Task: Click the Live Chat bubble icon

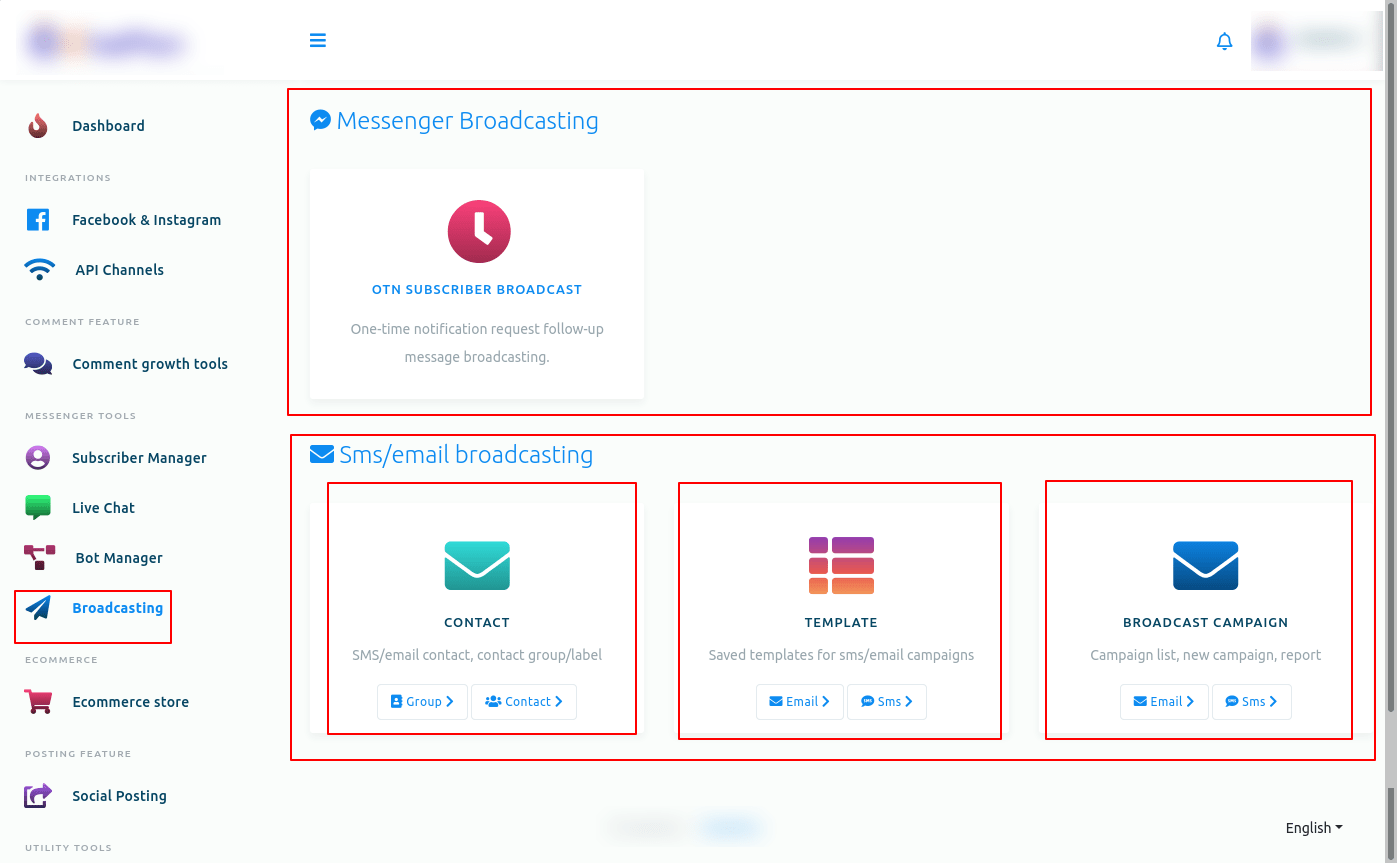Action: (x=38, y=508)
